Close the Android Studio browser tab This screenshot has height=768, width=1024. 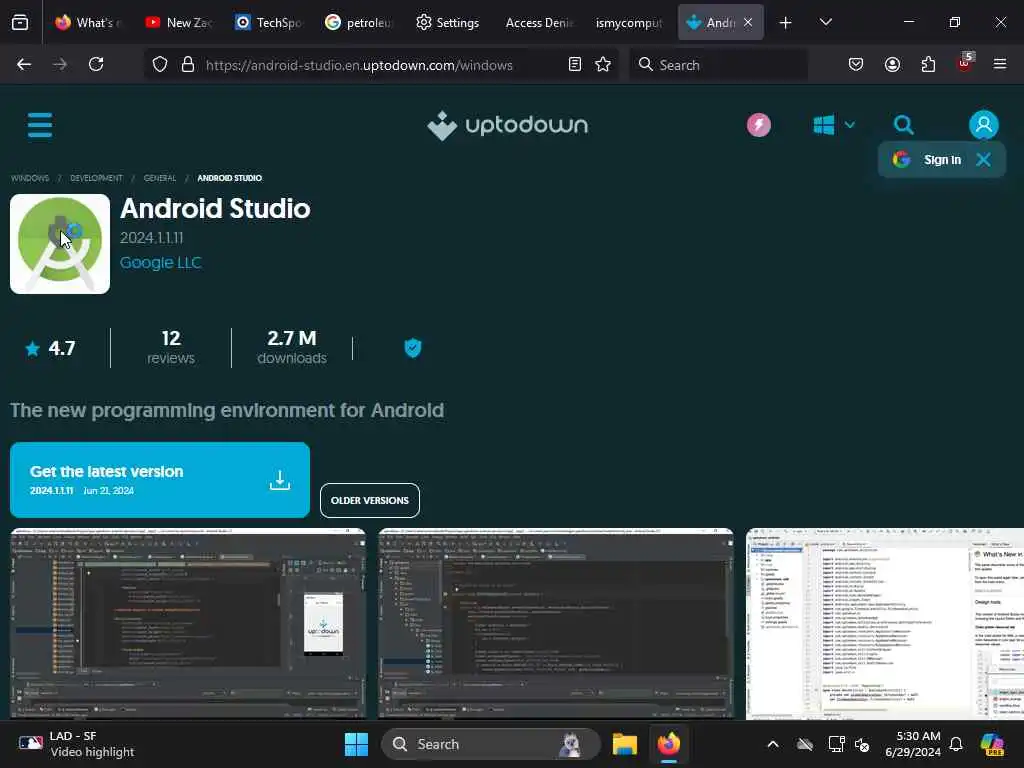748,22
